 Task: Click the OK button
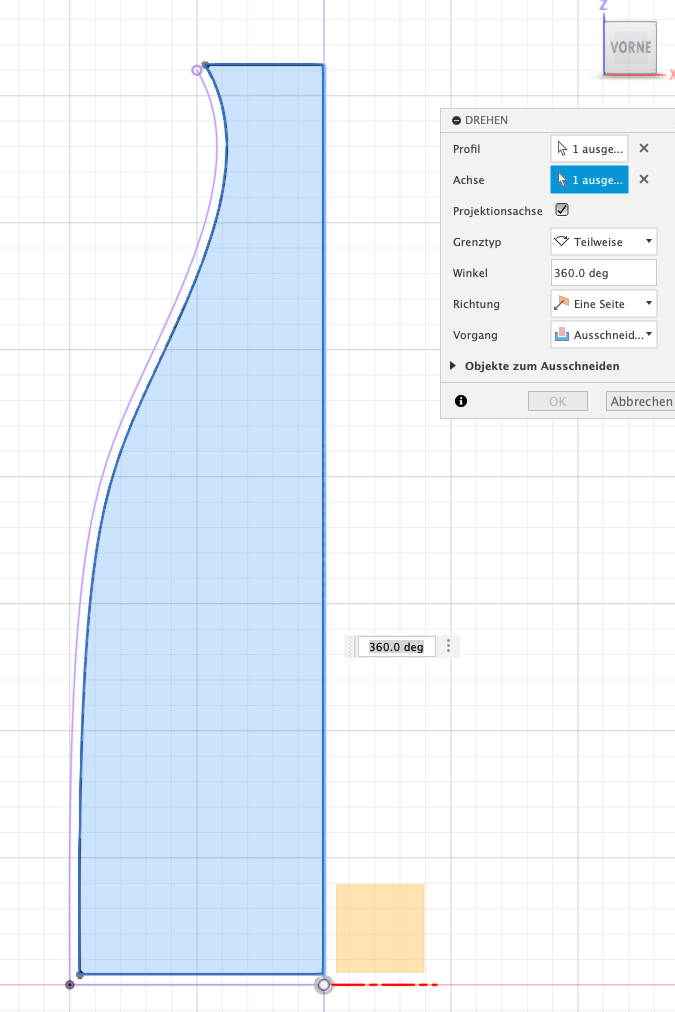[557, 401]
